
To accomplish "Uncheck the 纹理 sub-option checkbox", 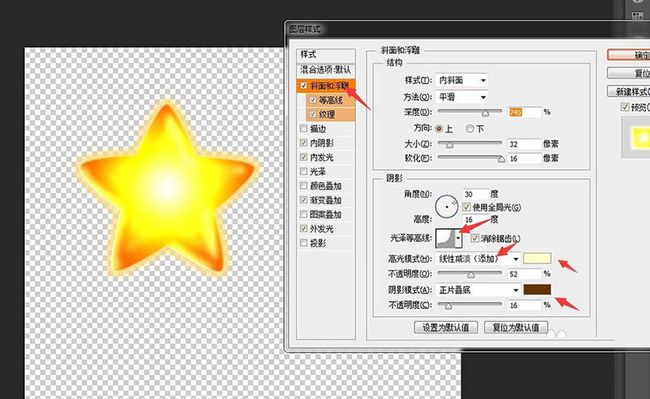I will point(313,114).
